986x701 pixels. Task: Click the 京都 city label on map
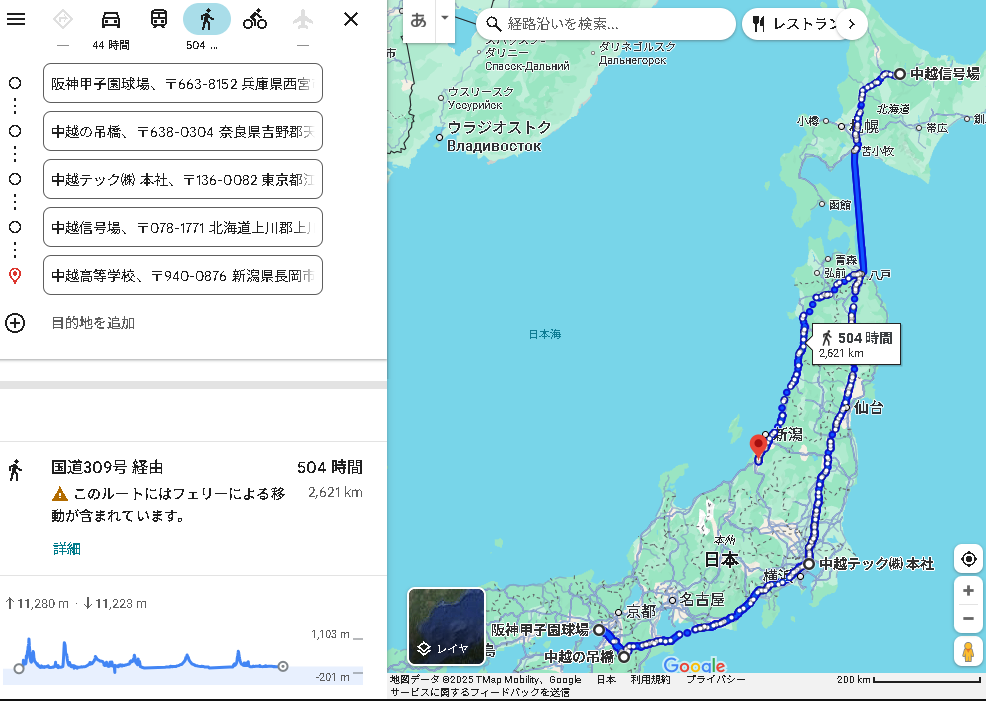coord(641,612)
